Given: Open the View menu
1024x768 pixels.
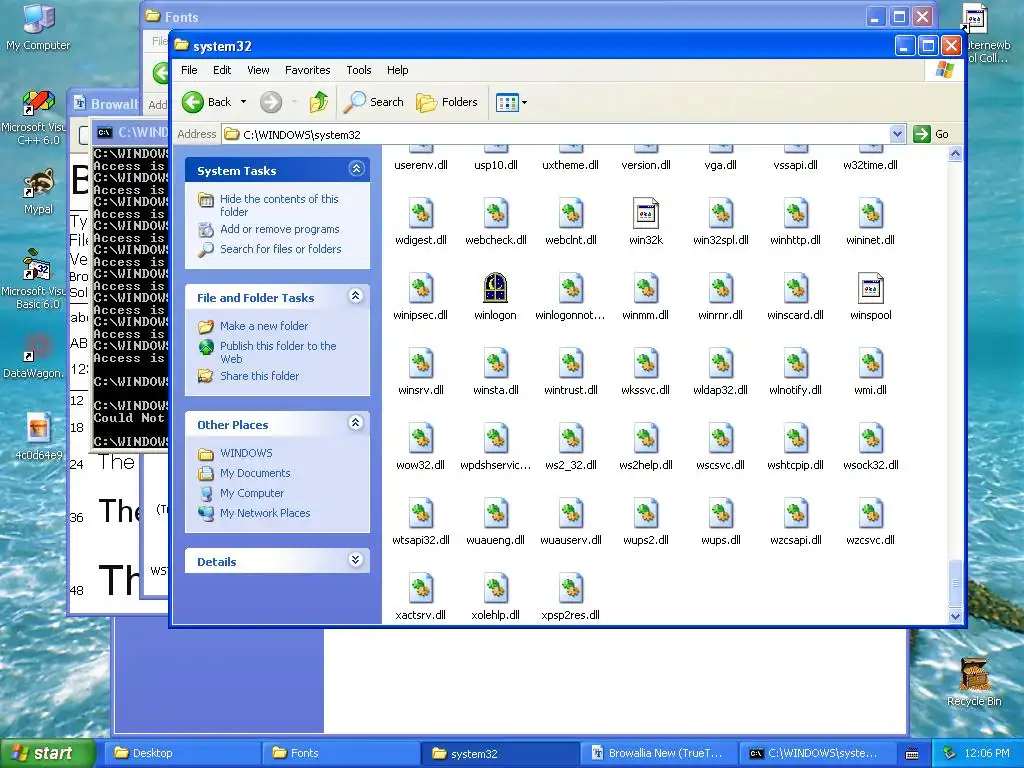Looking at the screenshot, I should pos(258,70).
